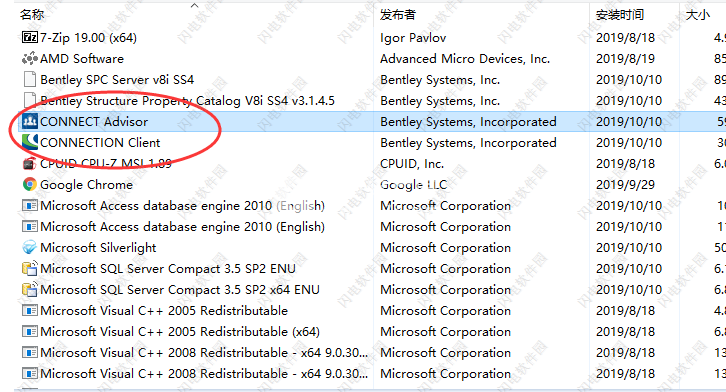Click the Microsoft Silverlight gem icon
The width and height of the screenshot is (726, 392).
tap(30, 247)
